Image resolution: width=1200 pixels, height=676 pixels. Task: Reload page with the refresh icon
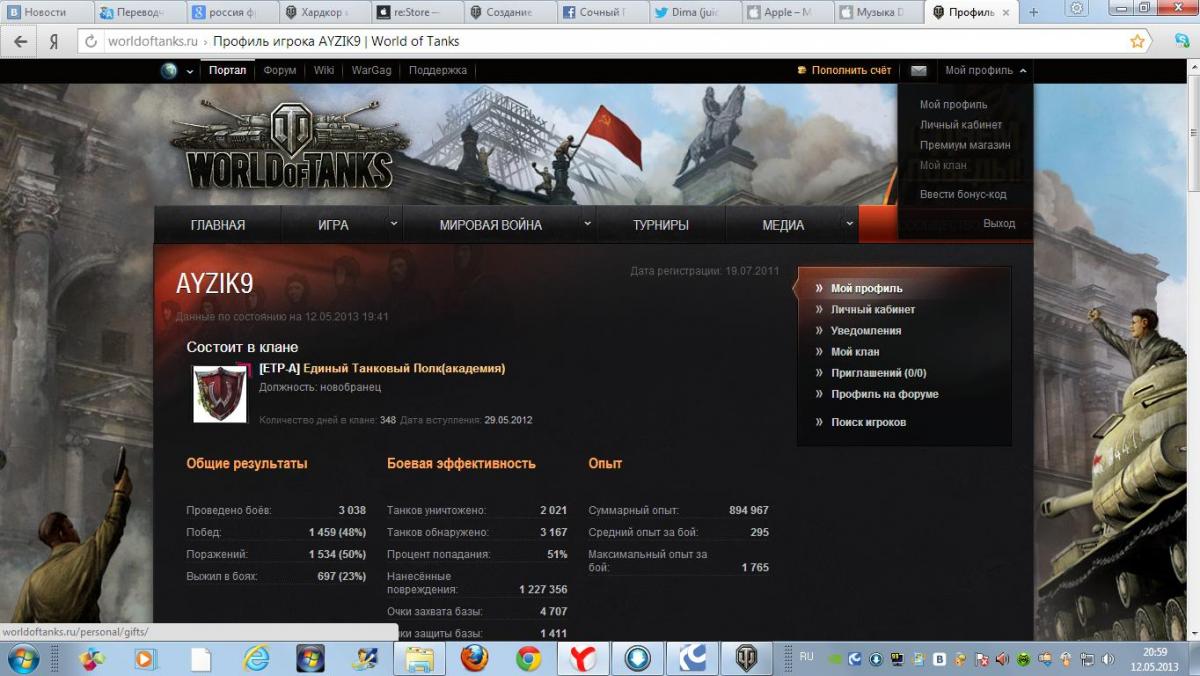pos(91,42)
